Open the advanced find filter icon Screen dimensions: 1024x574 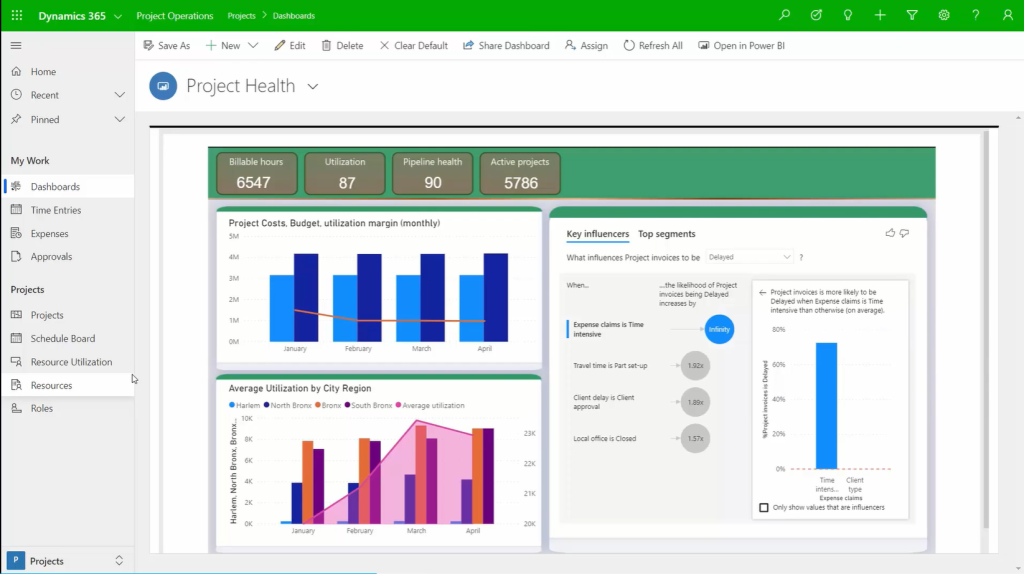click(912, 16)
